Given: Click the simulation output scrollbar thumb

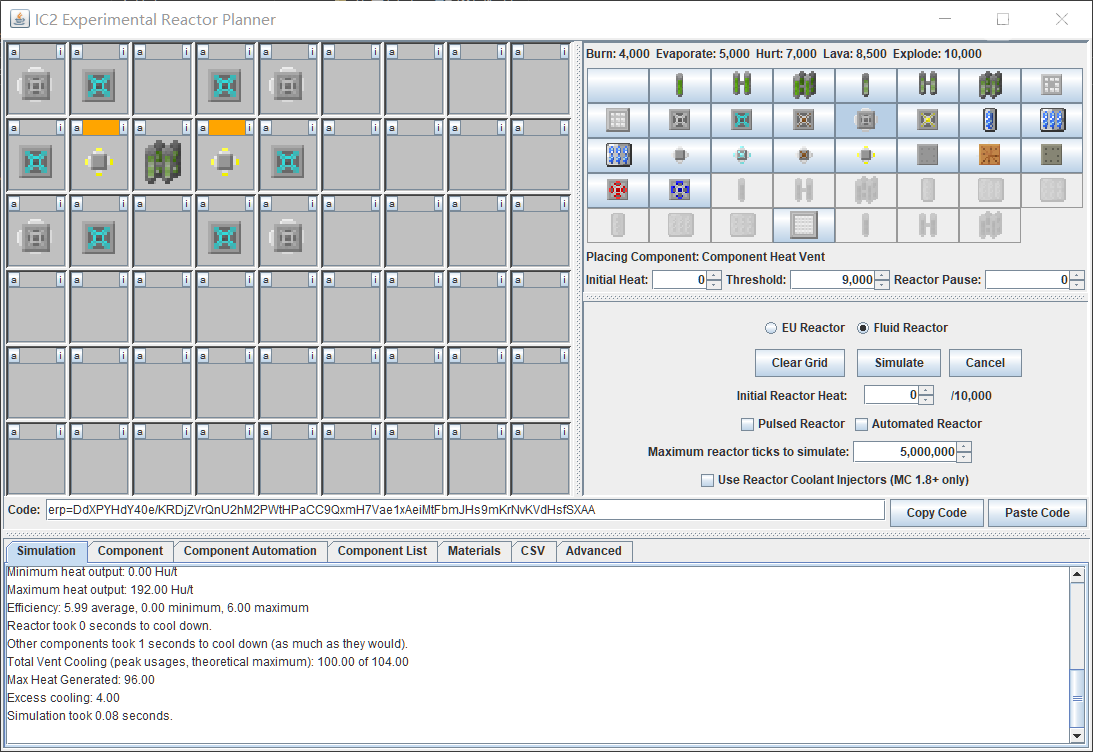Looking at the screenshot, I should click(1077, 698).
